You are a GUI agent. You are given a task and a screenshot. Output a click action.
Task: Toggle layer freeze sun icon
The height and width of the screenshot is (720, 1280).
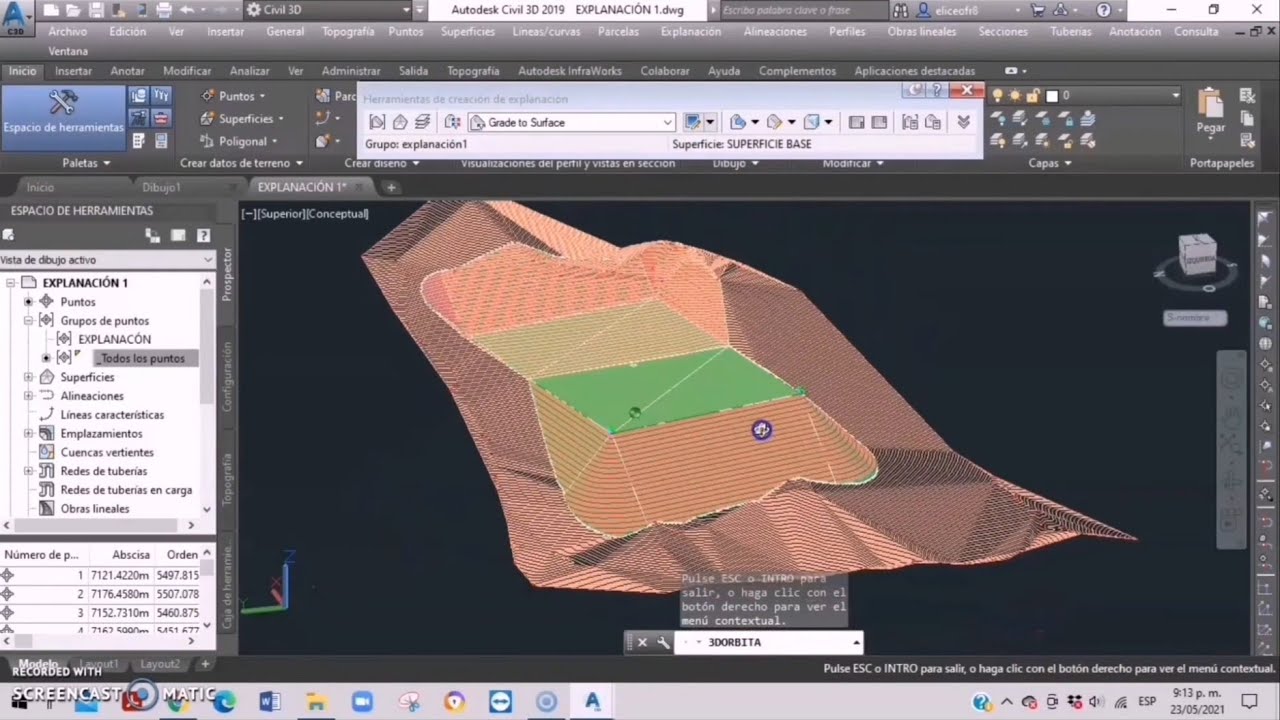1015,95
